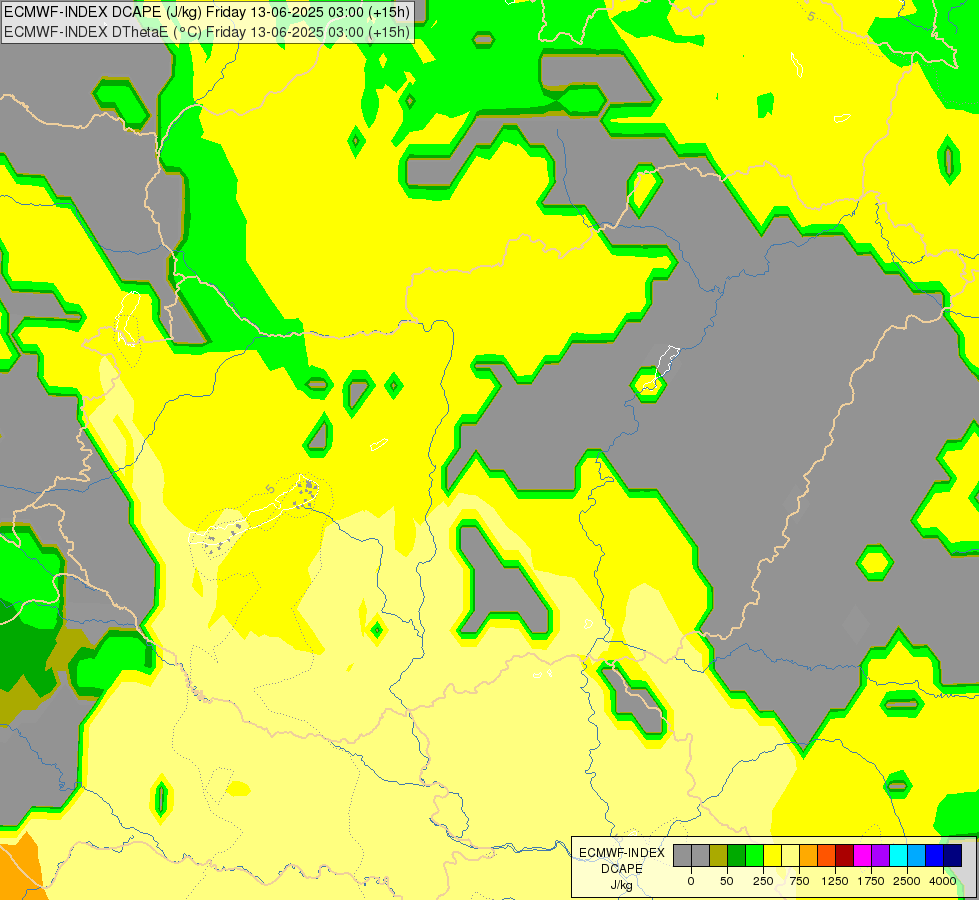This screenshot has height=900, width=979.
Task: Select the navy legend swatch
Action: pos(952,855)
